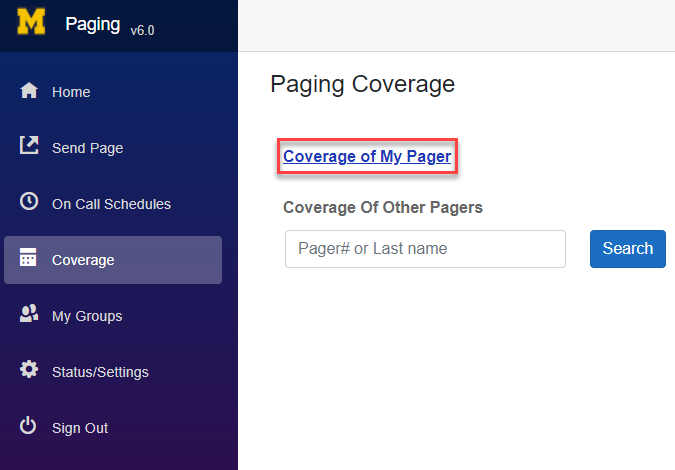Click the gear icon for Status/Settings
Screen dimensions: 675x470
pyautogui.click(x=29, y=371)
